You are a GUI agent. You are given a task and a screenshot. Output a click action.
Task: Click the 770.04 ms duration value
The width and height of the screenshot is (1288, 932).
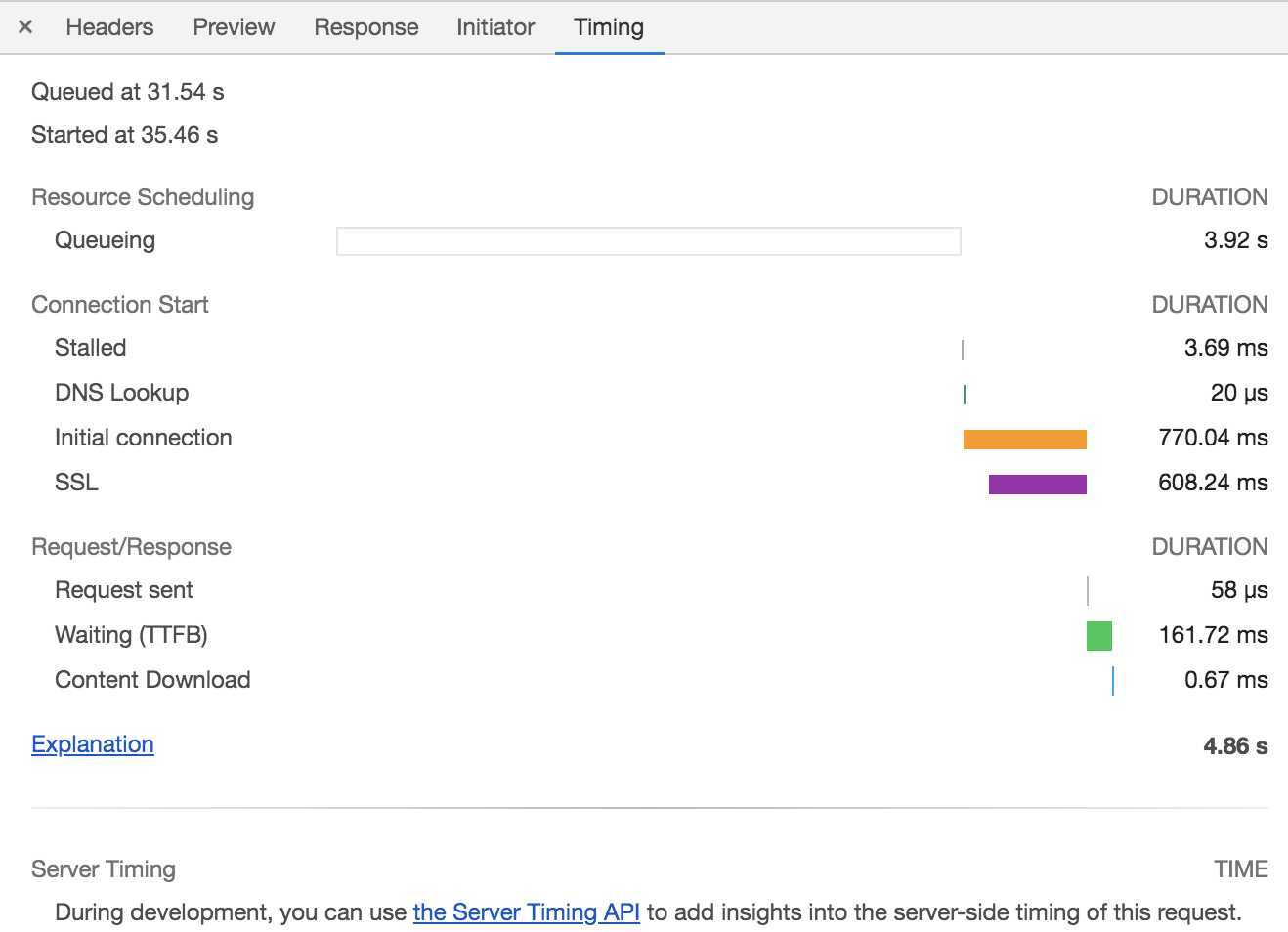(1214, 438)
